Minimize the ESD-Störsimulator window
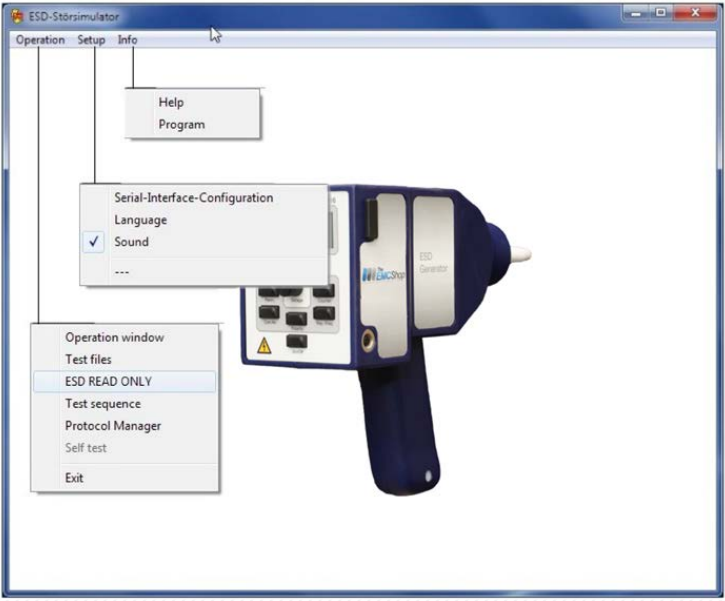The width and height of the screenshot is (725, 601). pyautogui.click(x=637, y=13)
